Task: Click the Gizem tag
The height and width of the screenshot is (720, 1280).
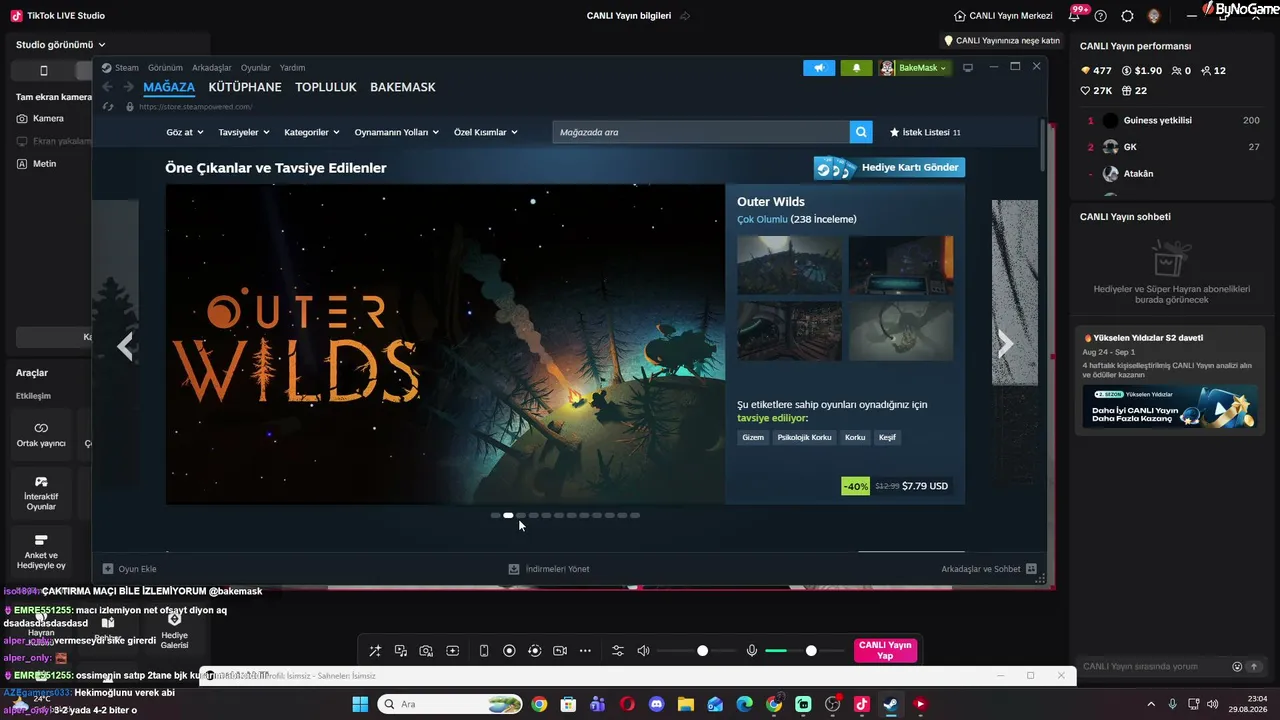Action: [753, 437]
